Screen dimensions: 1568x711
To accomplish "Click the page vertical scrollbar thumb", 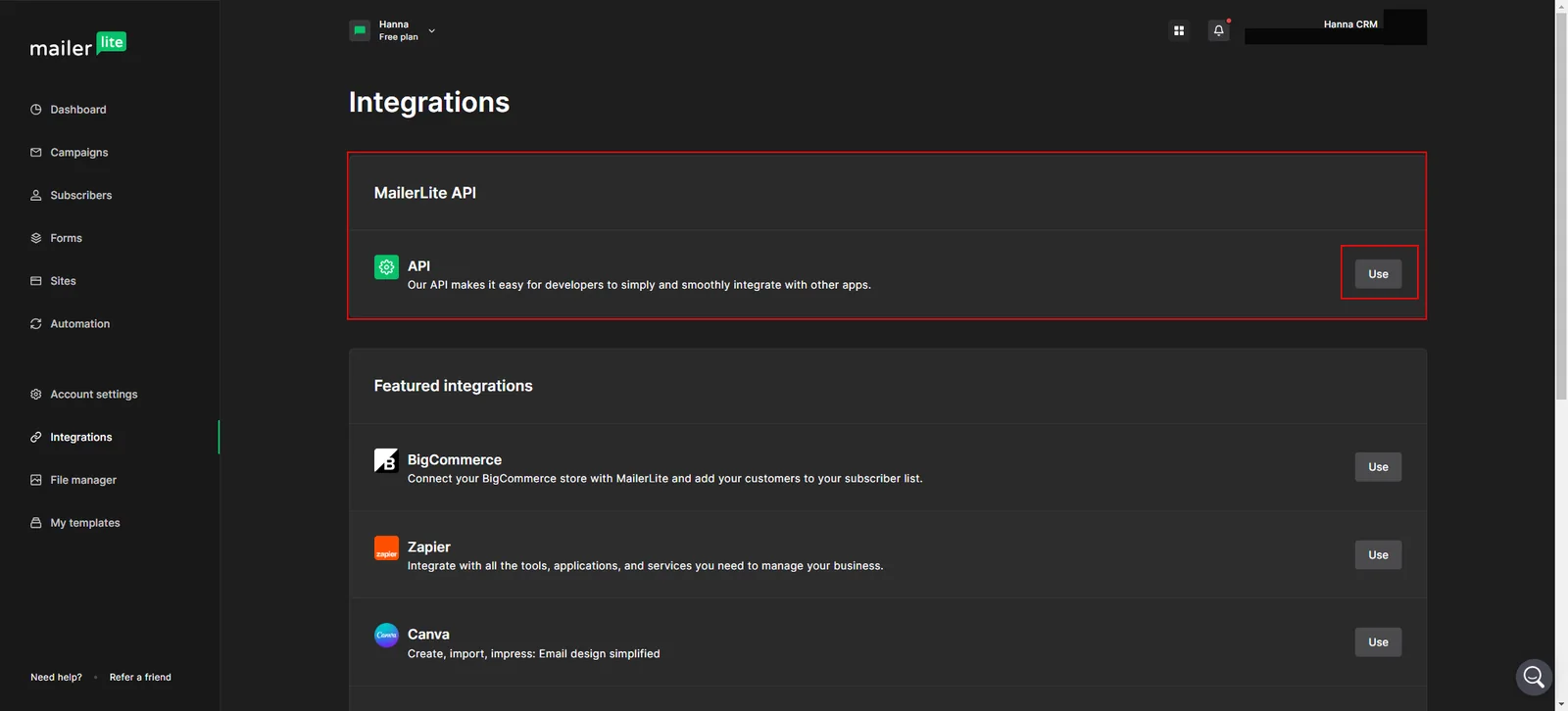I will coord(1561,206).
